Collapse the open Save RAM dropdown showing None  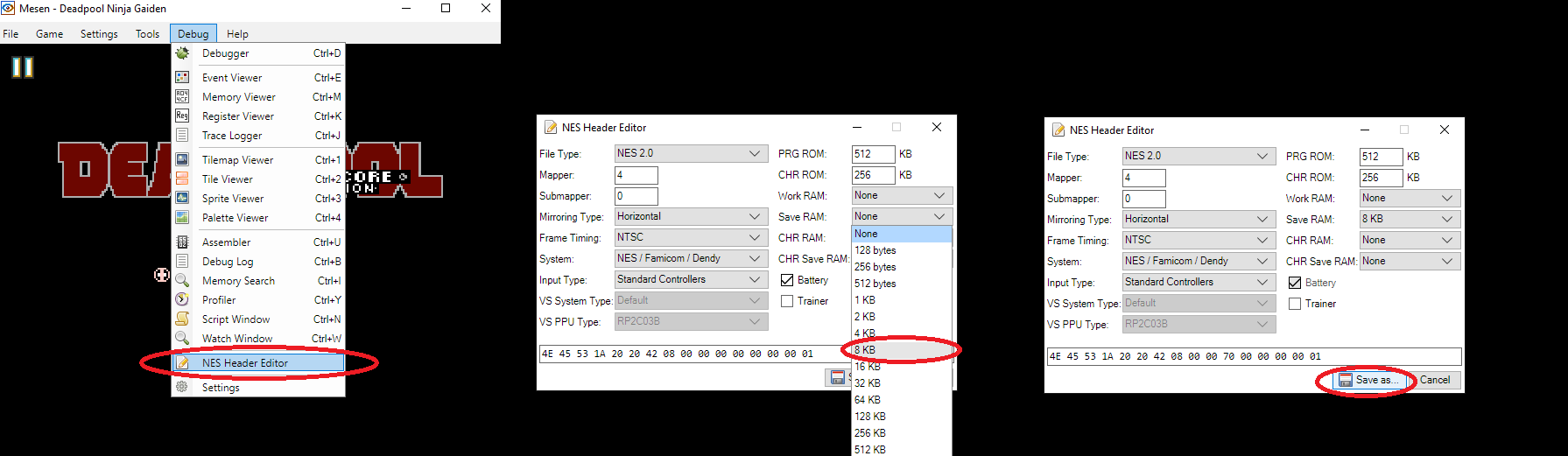902,216
